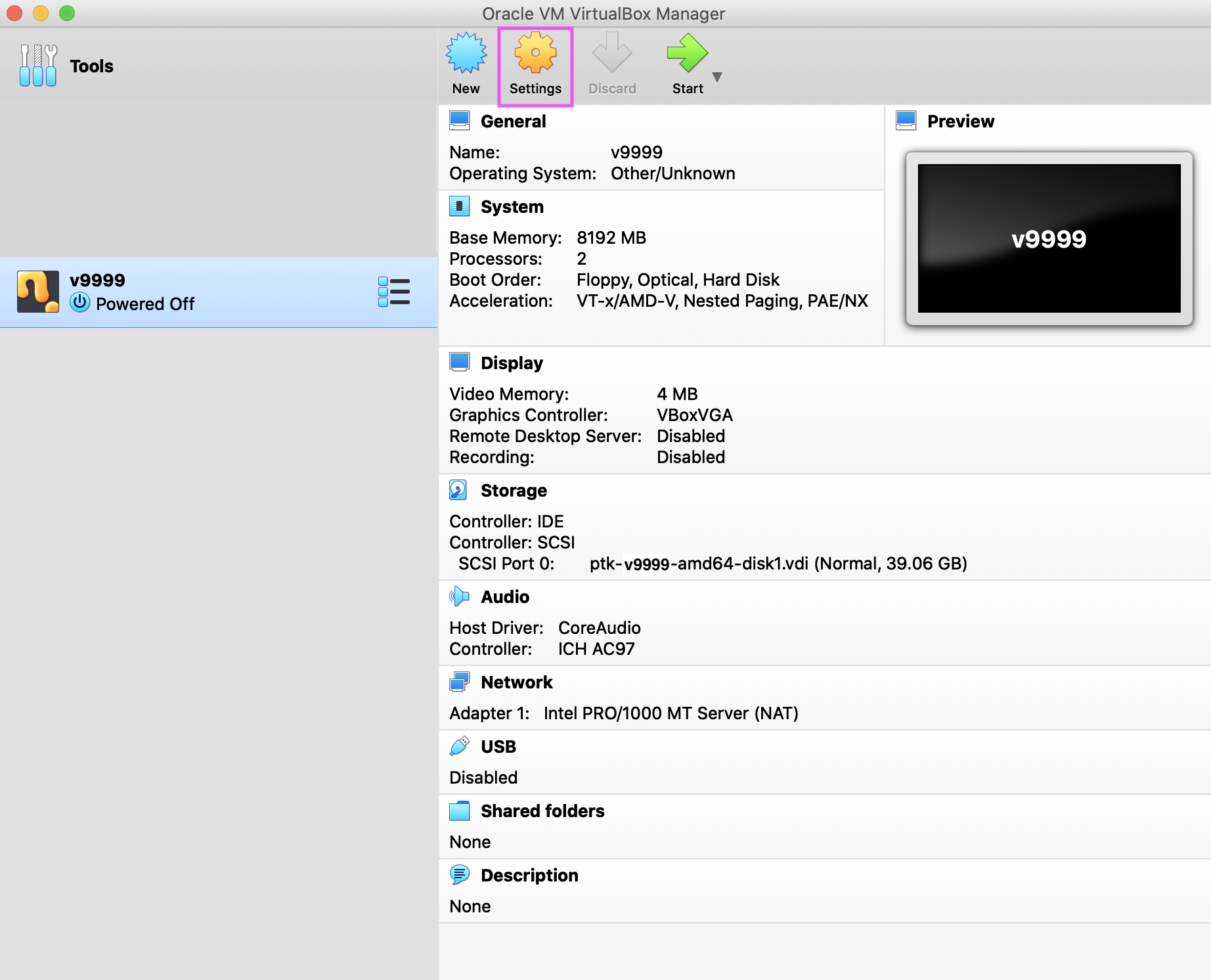
Task: Click the USB plug icon
Action: pyautogui.click(x=459, y=746)
